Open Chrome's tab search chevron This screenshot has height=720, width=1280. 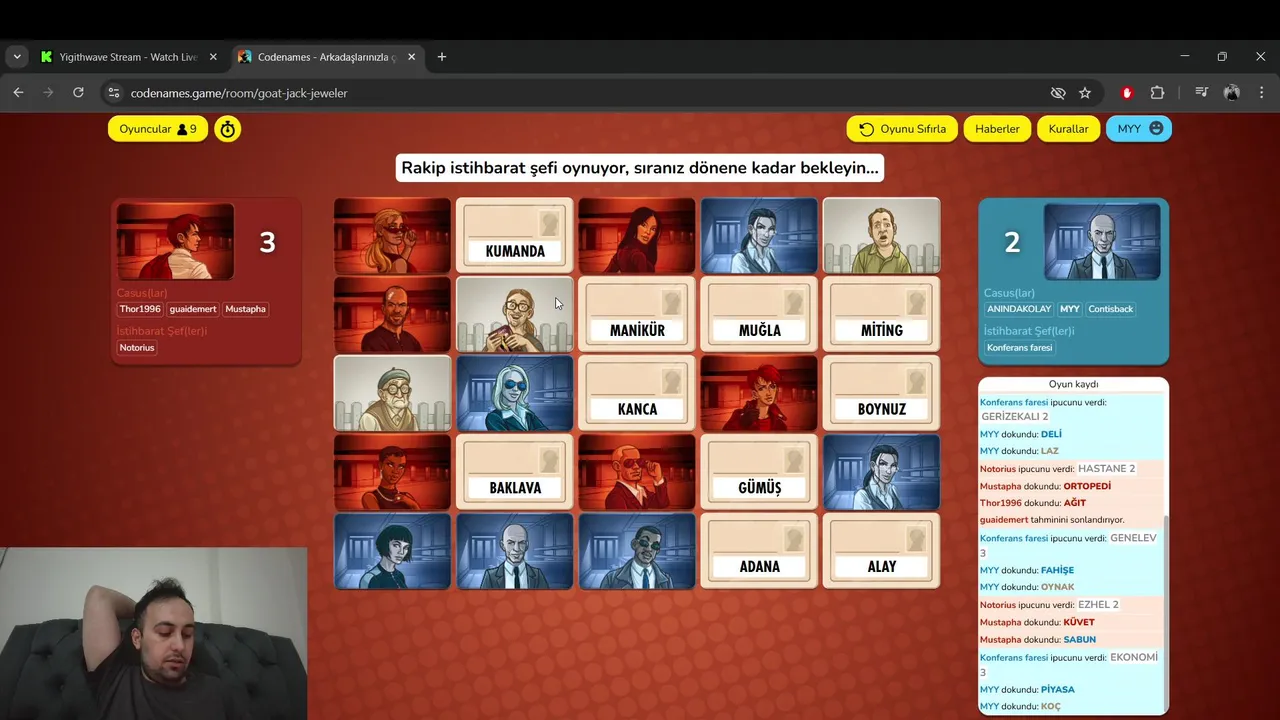(17, 57)
